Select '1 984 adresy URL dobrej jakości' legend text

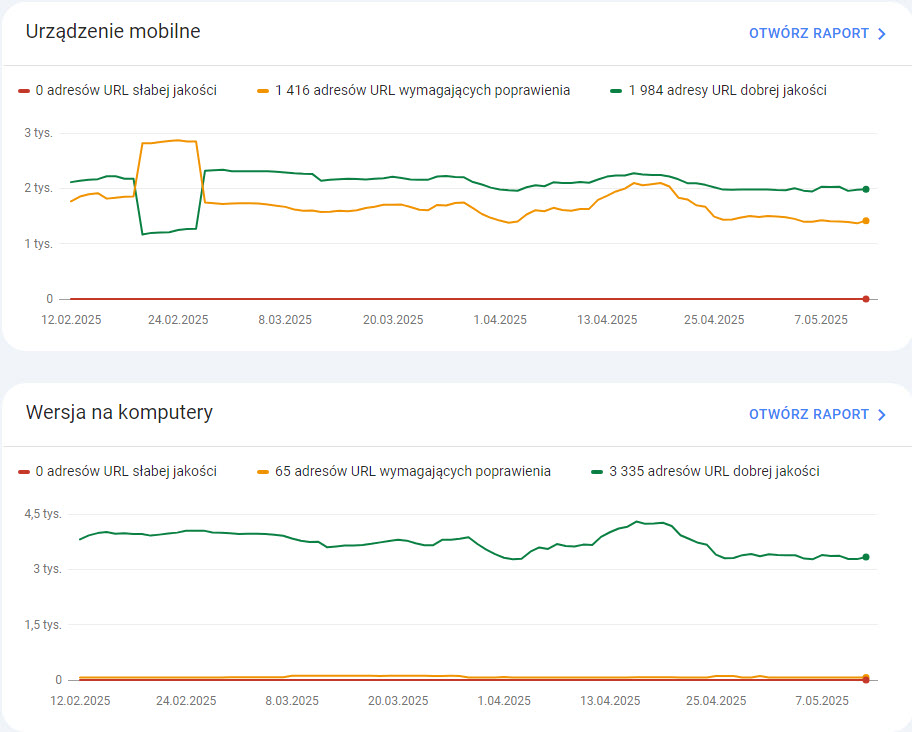[x=727, y=90]
